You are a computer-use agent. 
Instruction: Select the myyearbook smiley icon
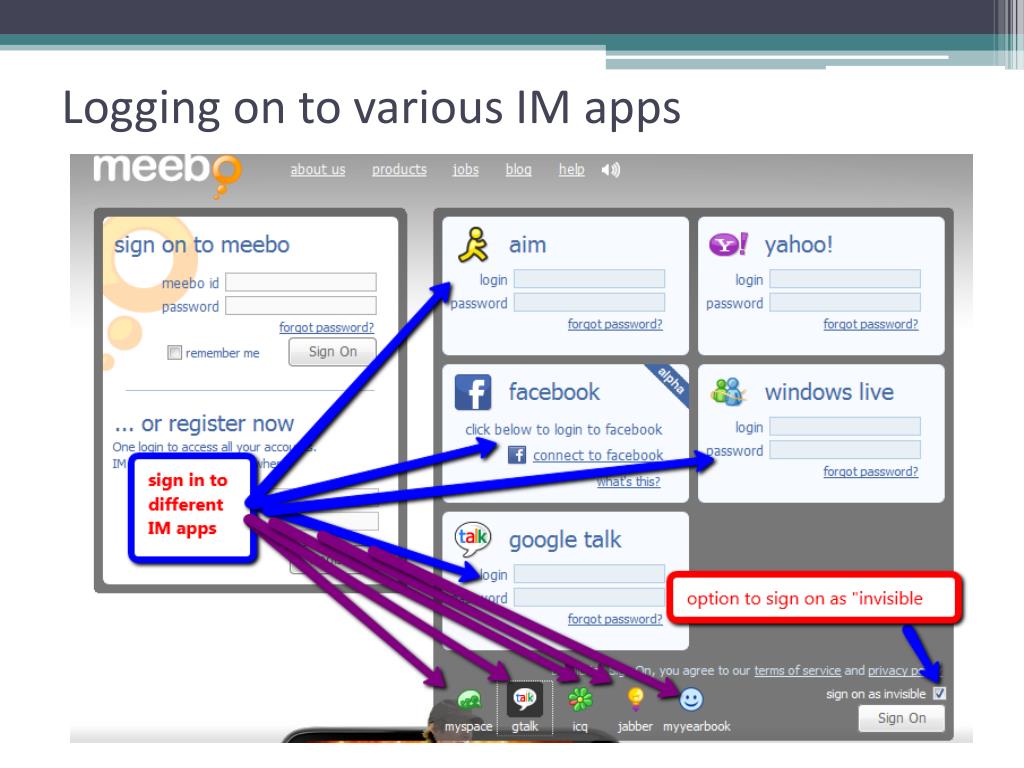[x=691, y=699]
